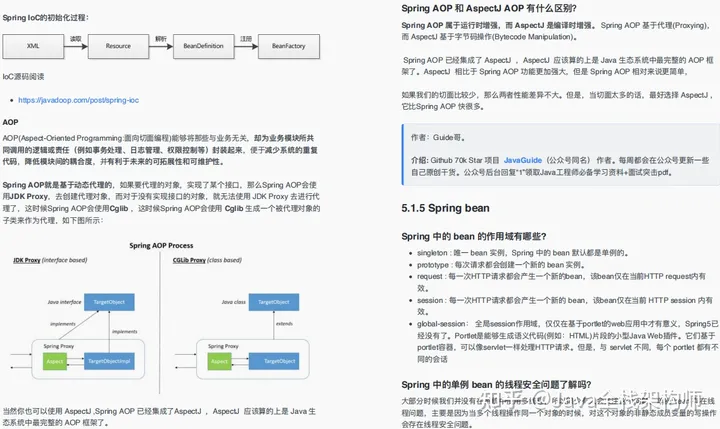This screenshot has width=720, height=429.
Task: Open the JavaGuide project link
Action: (523, 160)
